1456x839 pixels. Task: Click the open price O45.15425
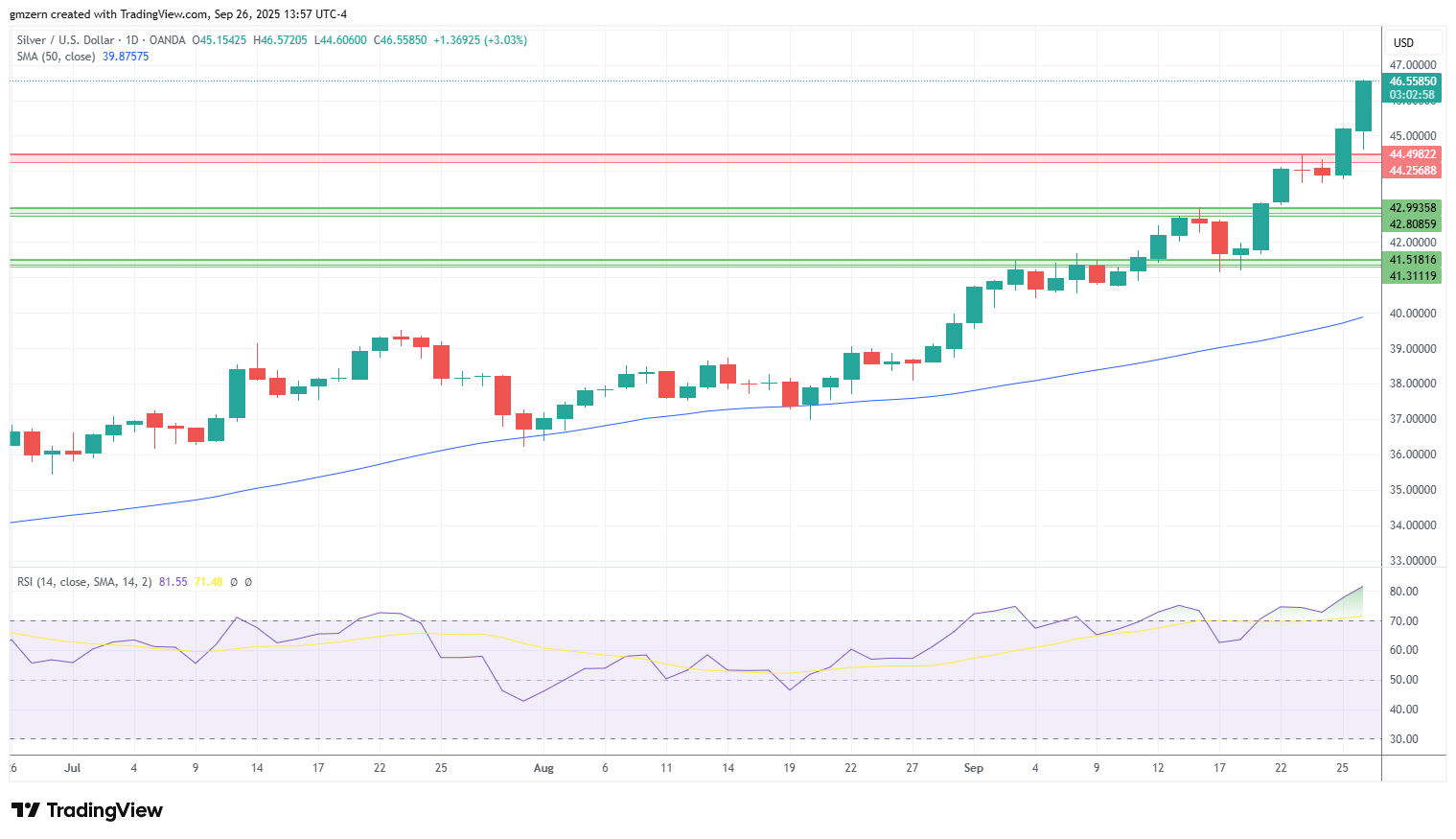tap(220, 40)
